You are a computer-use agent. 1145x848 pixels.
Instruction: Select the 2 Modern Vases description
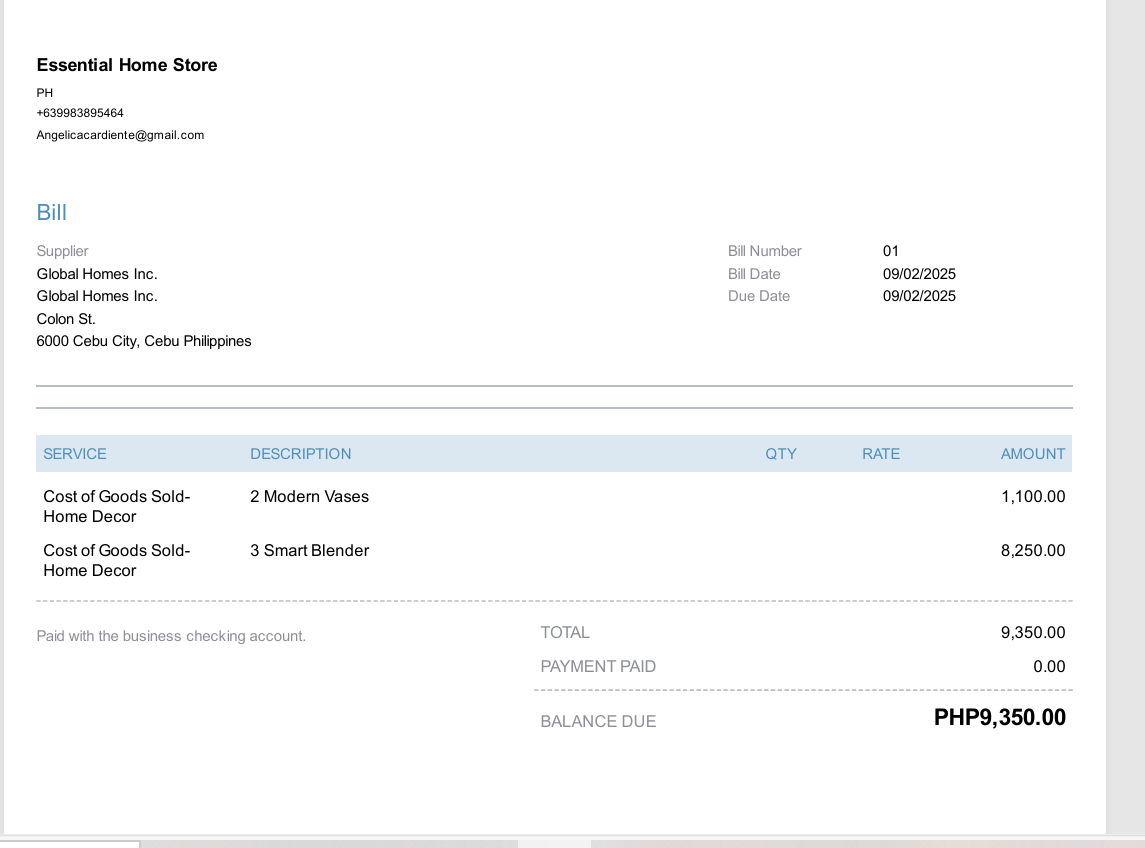(310, 497)
